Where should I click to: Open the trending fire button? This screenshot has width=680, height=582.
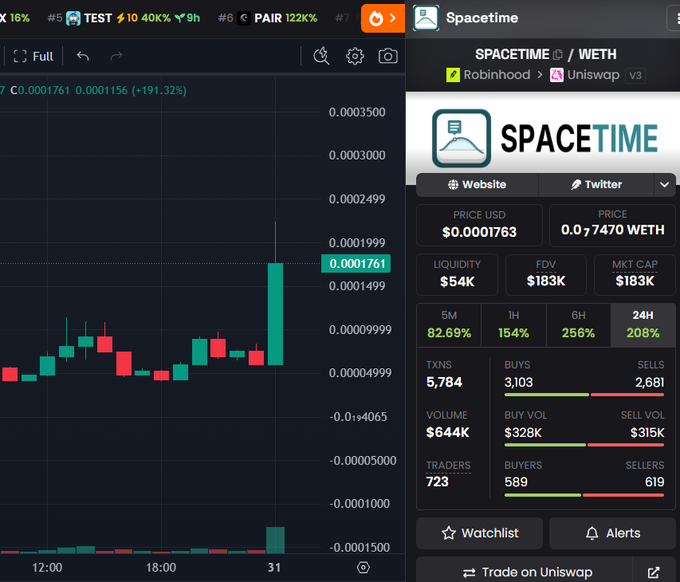point(382,18)
